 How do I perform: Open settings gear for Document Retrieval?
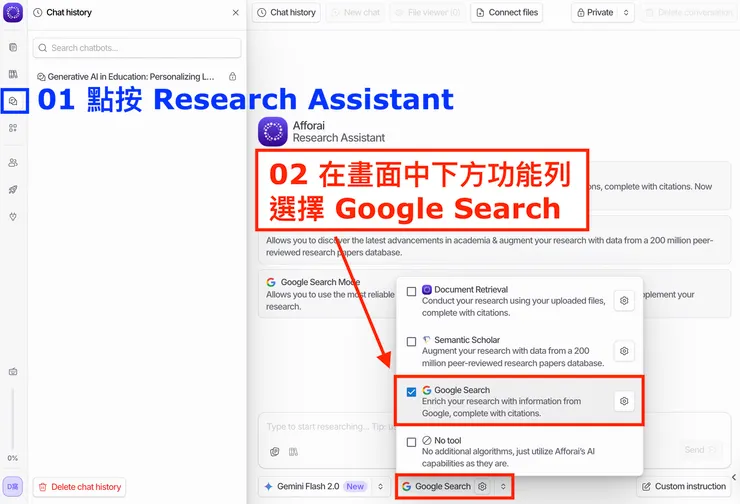pyautogui.click(x=624, y=301)
